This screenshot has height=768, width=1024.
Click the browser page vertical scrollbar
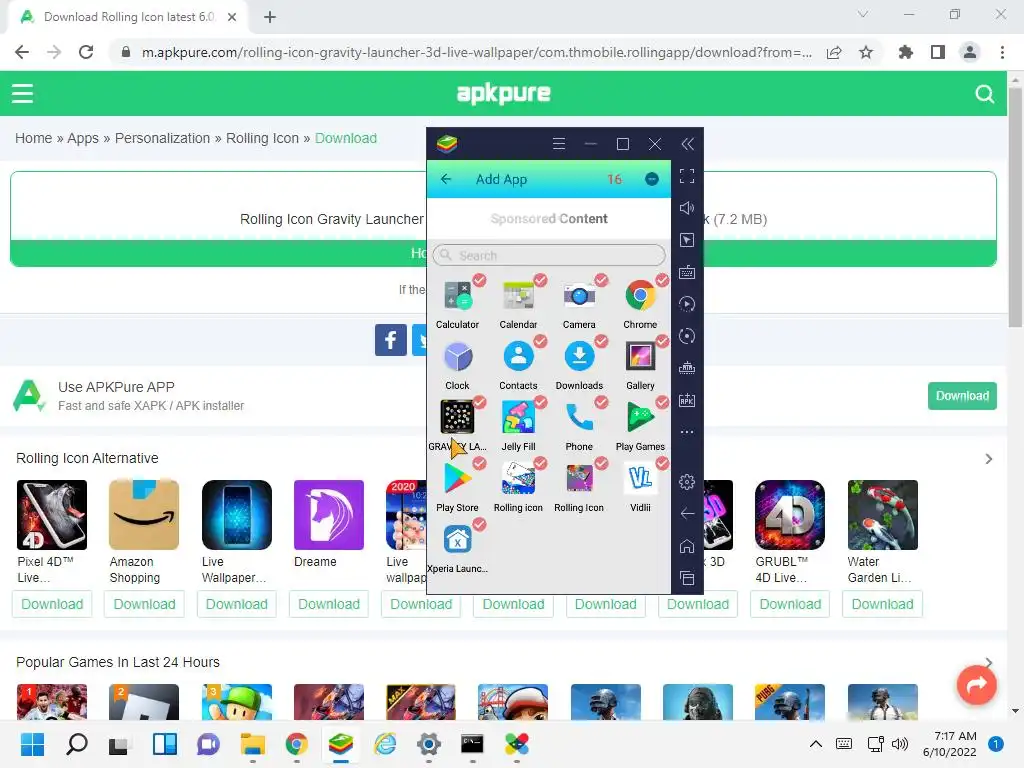pyautogui.click(x=1015, y=206)
